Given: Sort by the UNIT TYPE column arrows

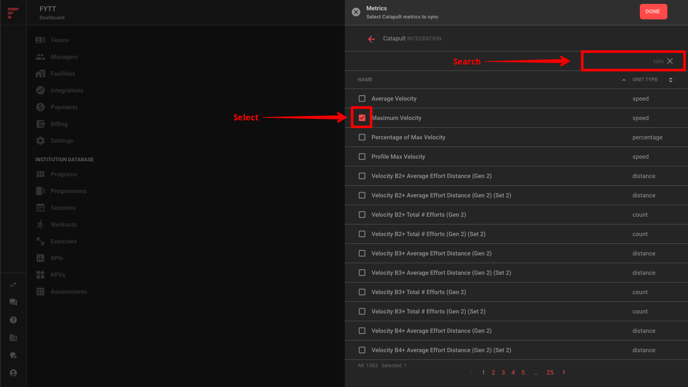Looking at the screenshot, I should [x=670, y=80].
